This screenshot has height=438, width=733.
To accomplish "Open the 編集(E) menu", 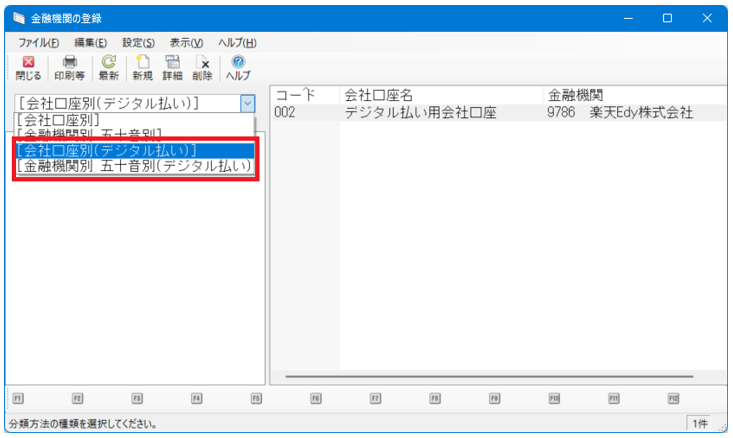I will pyautogui.click(x=91, y=43).
